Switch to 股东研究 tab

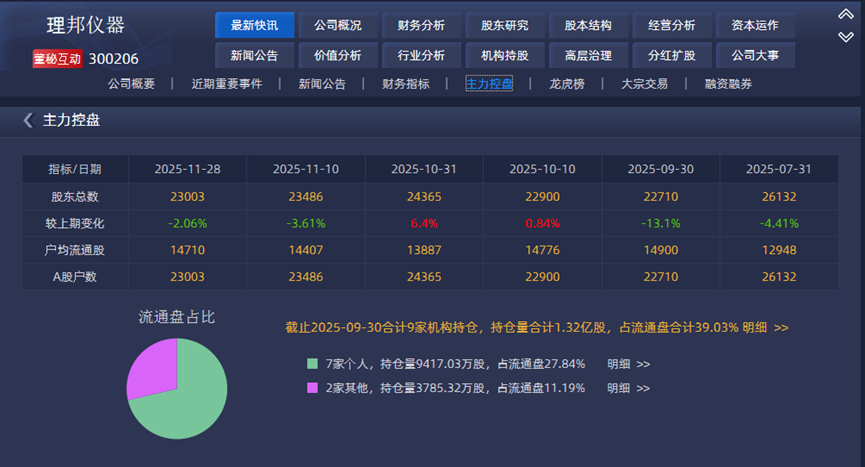[505, 25]
